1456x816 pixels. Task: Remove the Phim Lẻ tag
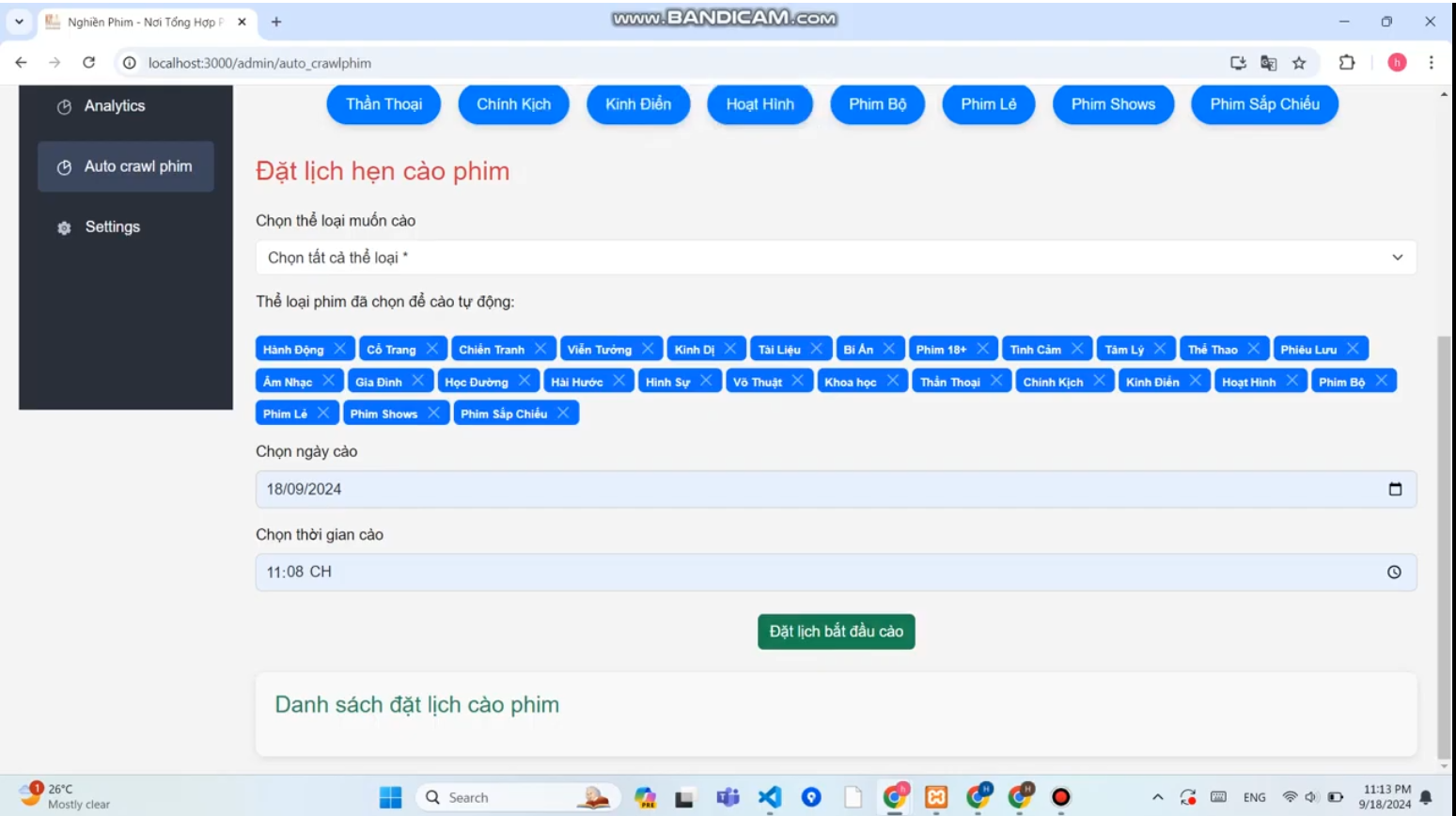click(323, 413)
